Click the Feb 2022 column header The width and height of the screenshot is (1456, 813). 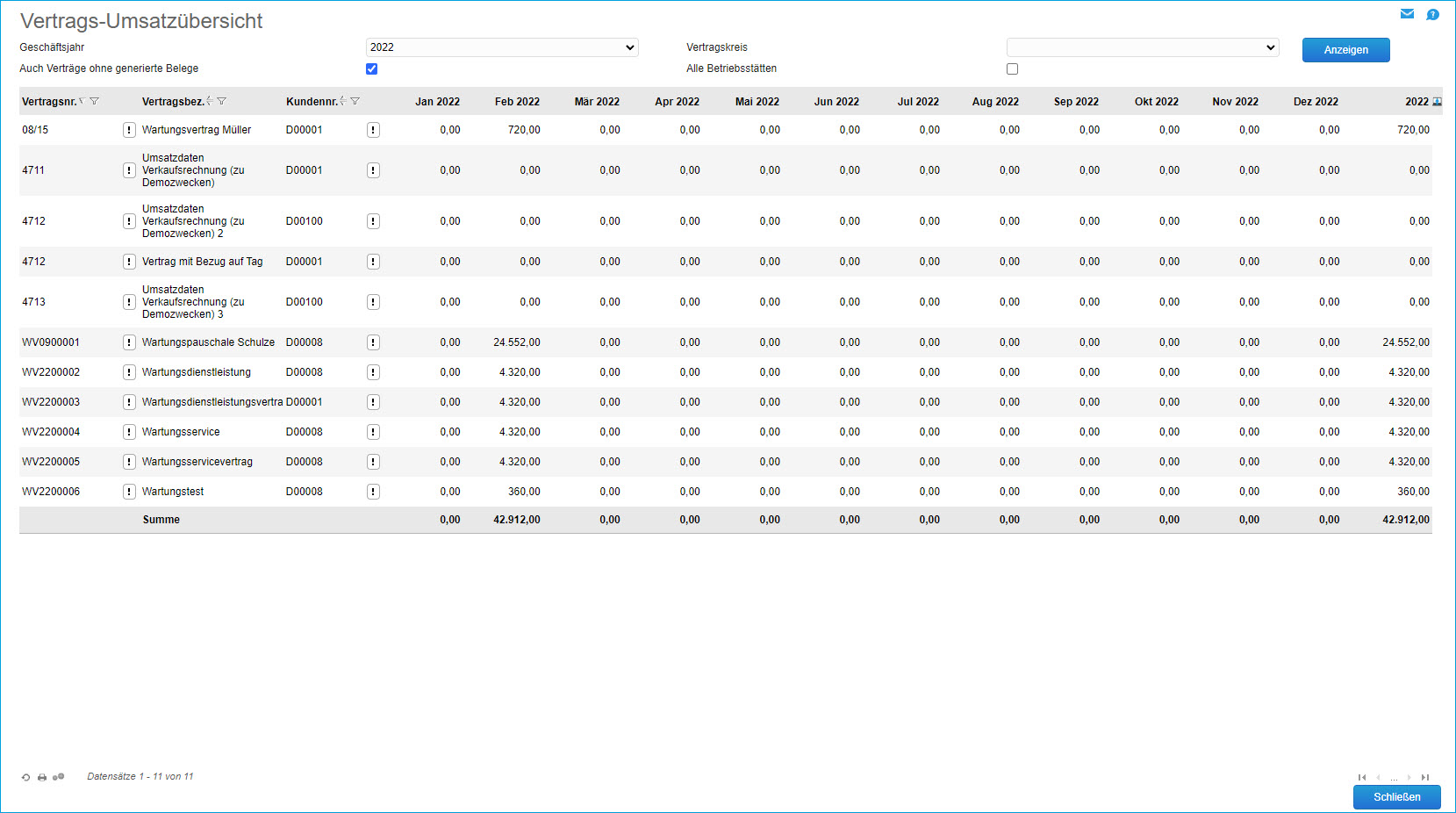tap(517, 102)
